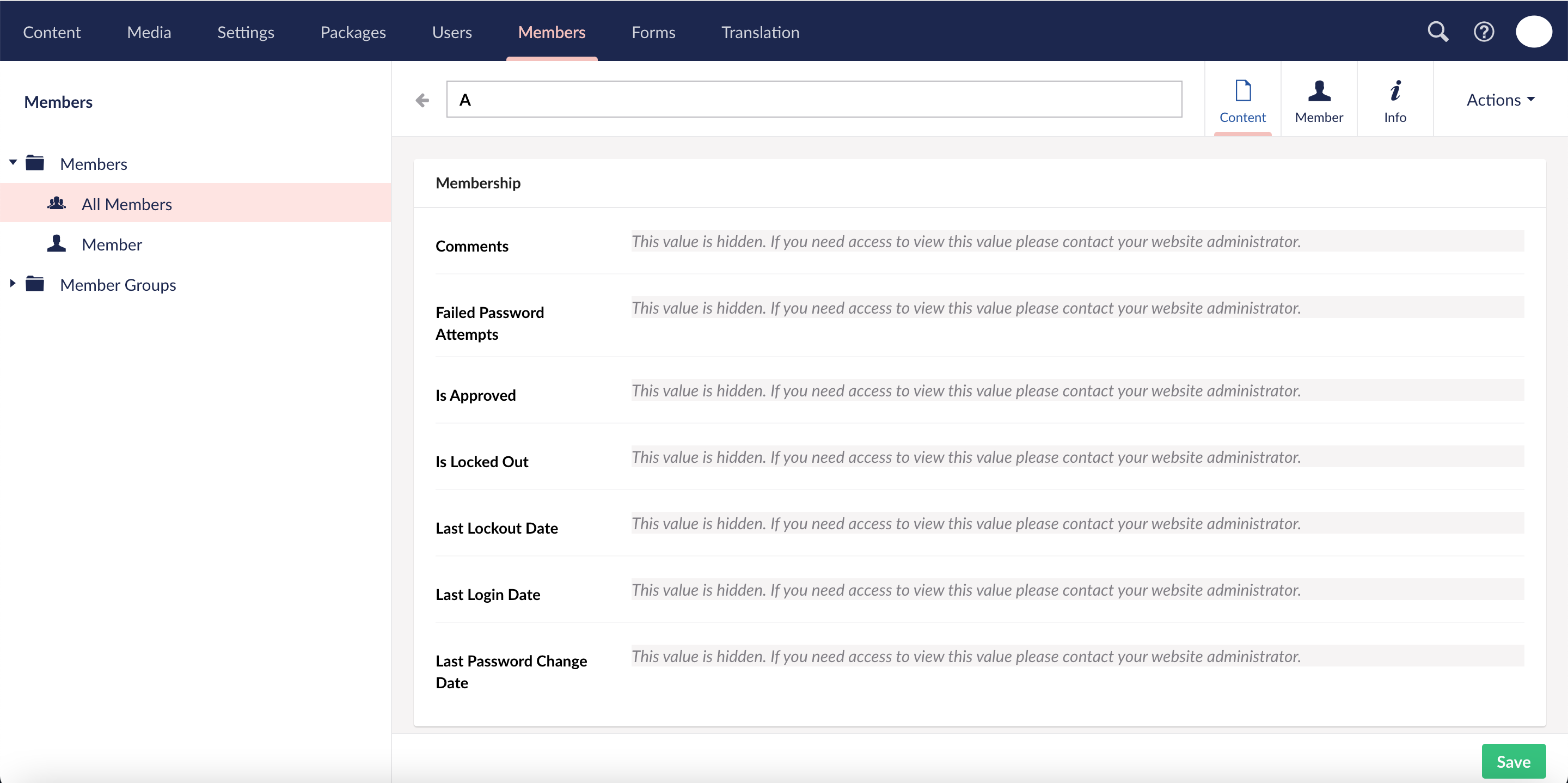Click the back arrow beside name field
The width and height of the screenshot is (1568, 783).
(422, 100)
